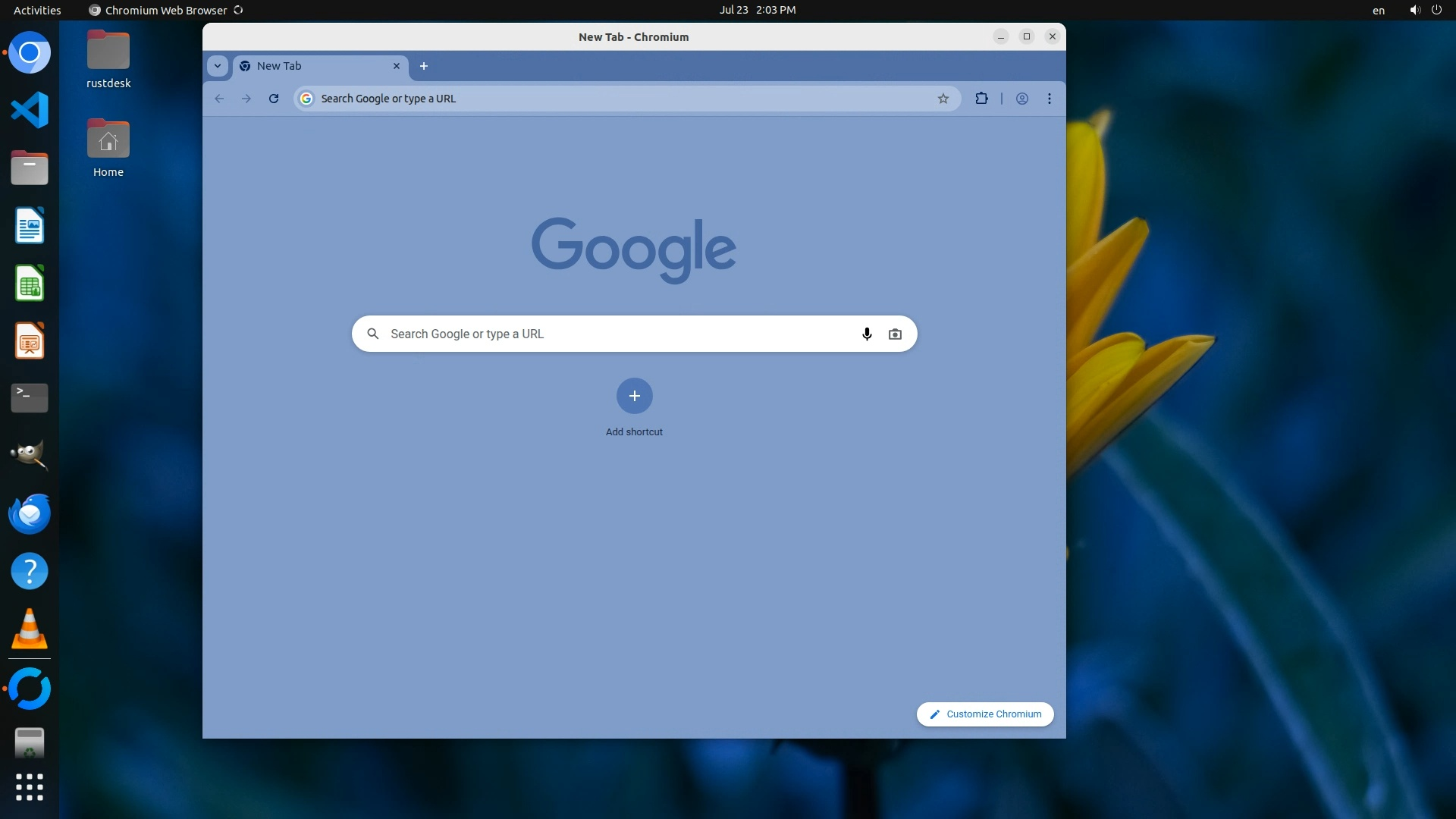This screenshot has height=819, width=1456.
Task: Open Chromium three-dot menu
Action: coord(1049,99)
